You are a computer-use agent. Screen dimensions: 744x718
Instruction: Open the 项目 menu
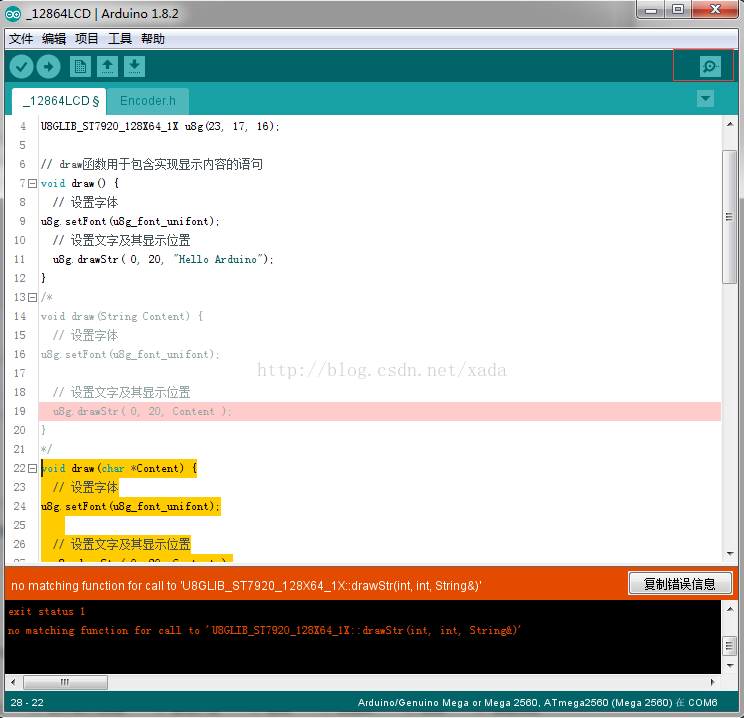pos(86,38)
